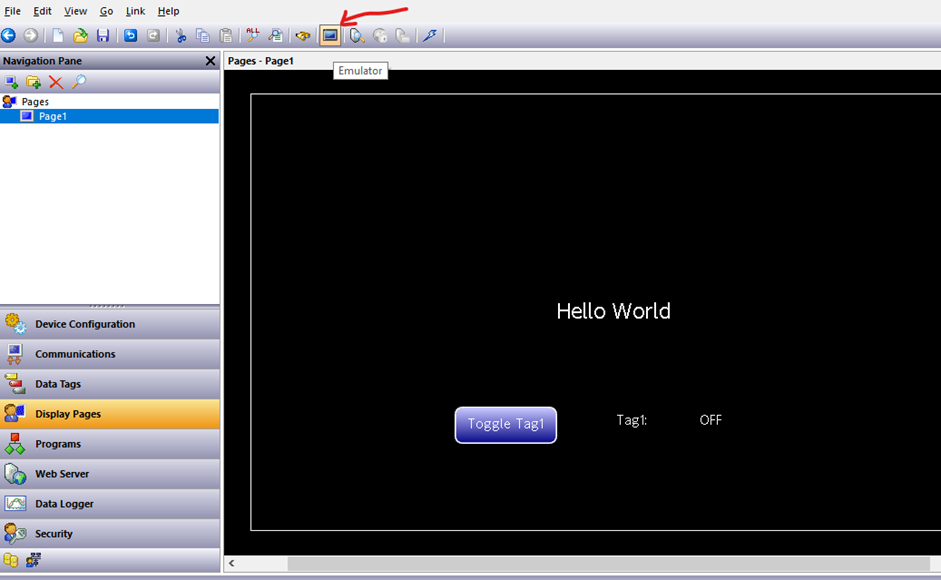
Task: Open the Web Server category
Action: point(110,474)
